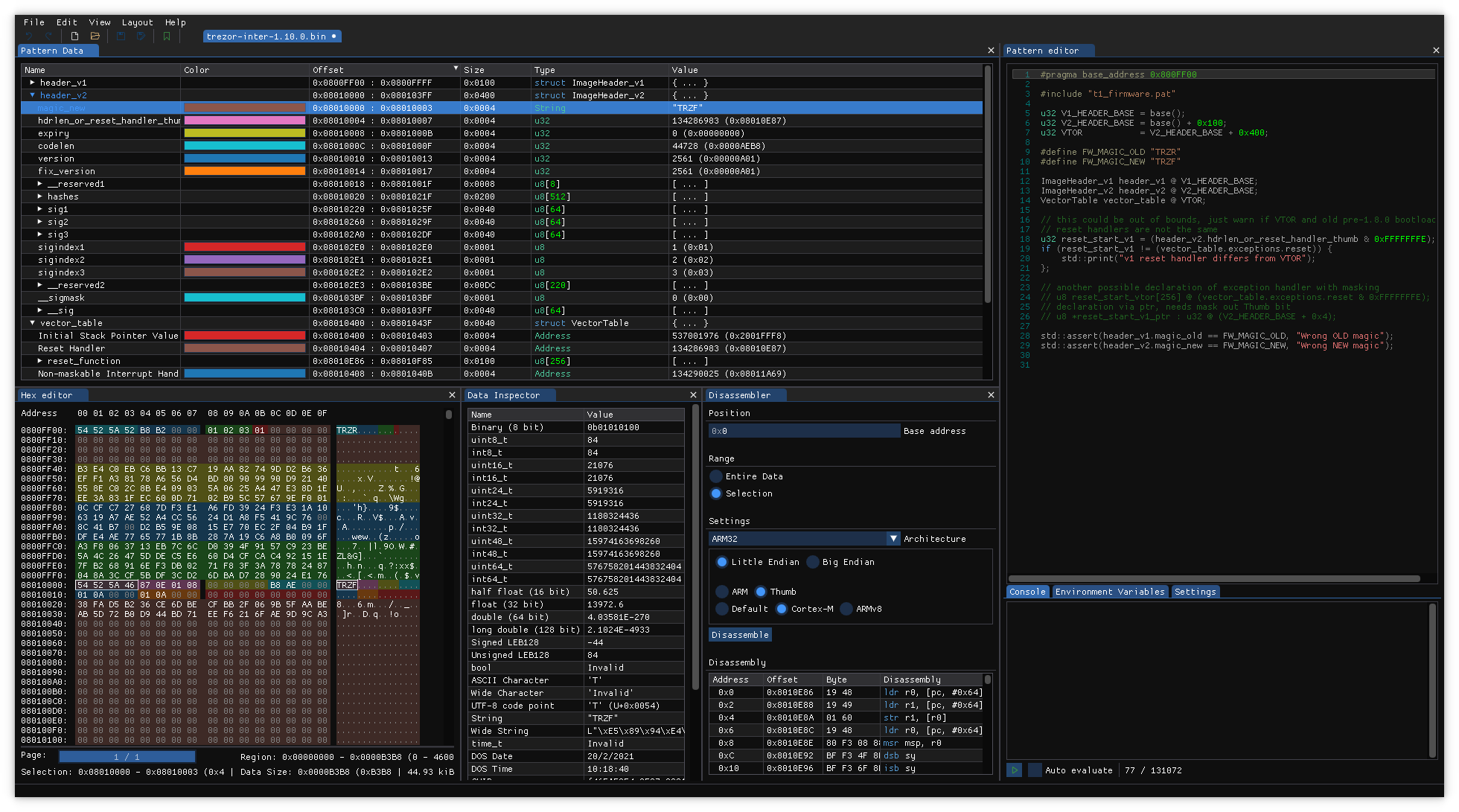The height and width of the screenshot is (812, 1459).
Task: Close the Hex editor panel
Action: coord(452,395)
